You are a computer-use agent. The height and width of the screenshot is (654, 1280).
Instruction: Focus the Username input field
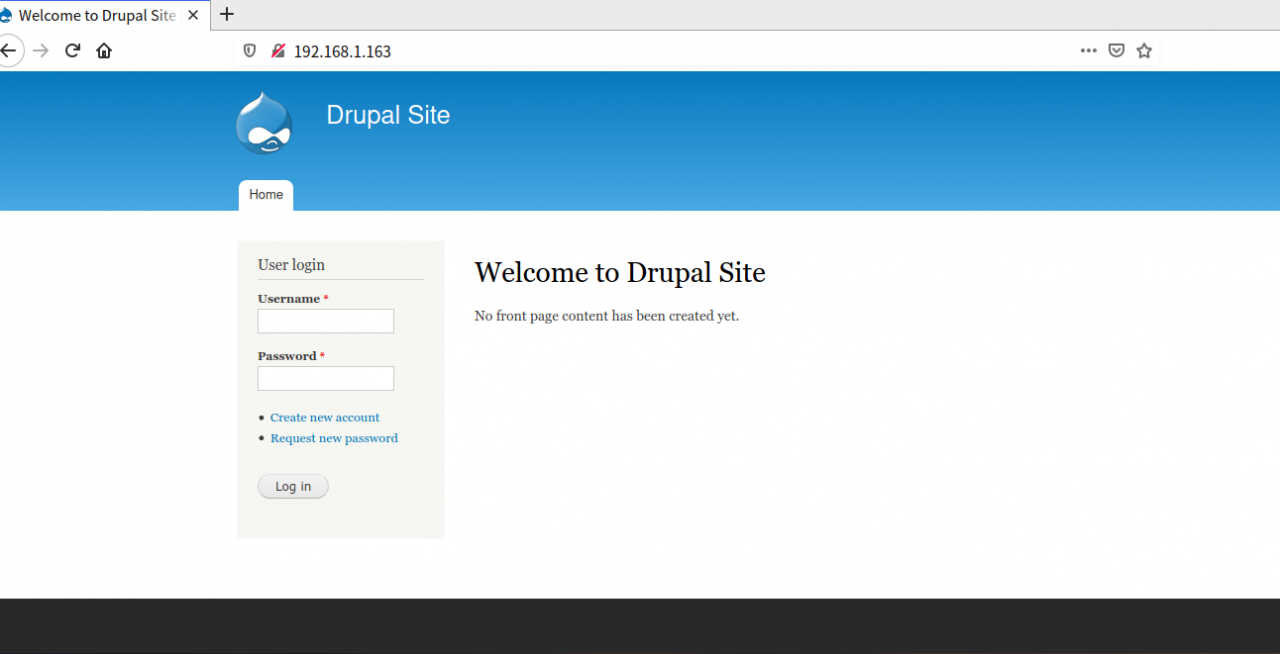click(326, 321)
